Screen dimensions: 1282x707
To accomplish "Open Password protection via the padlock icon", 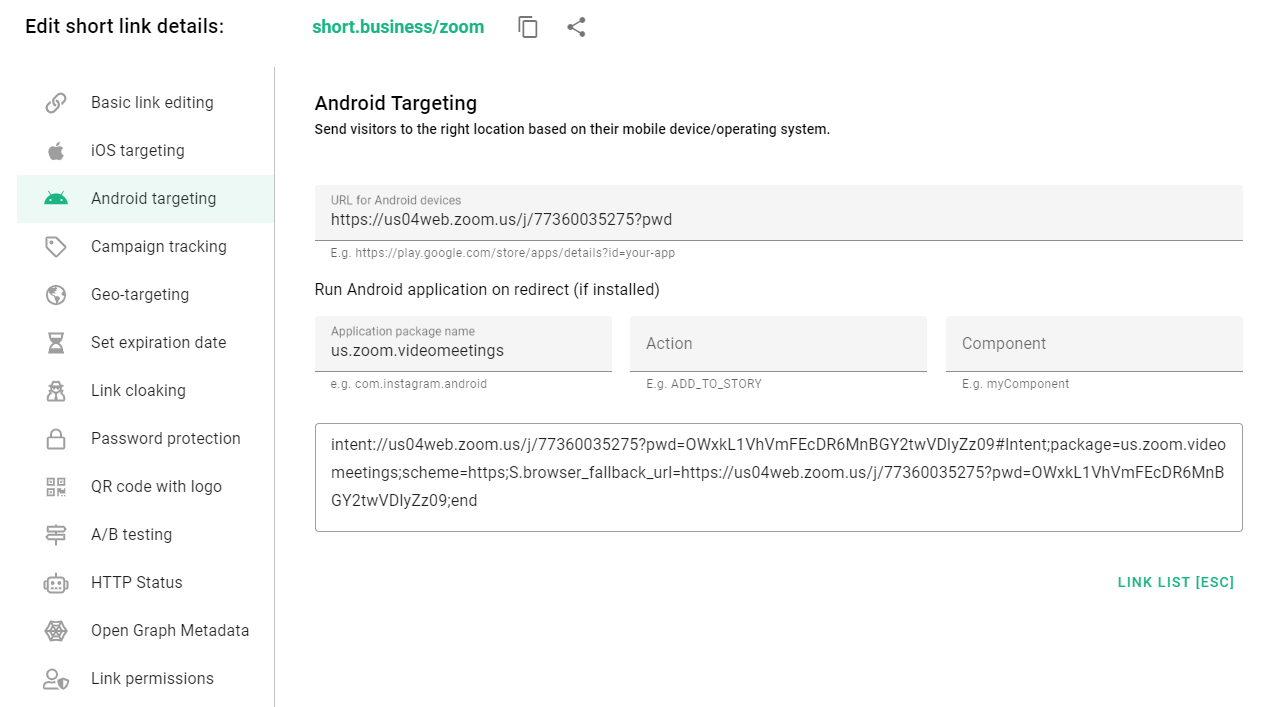I will 55,438.
